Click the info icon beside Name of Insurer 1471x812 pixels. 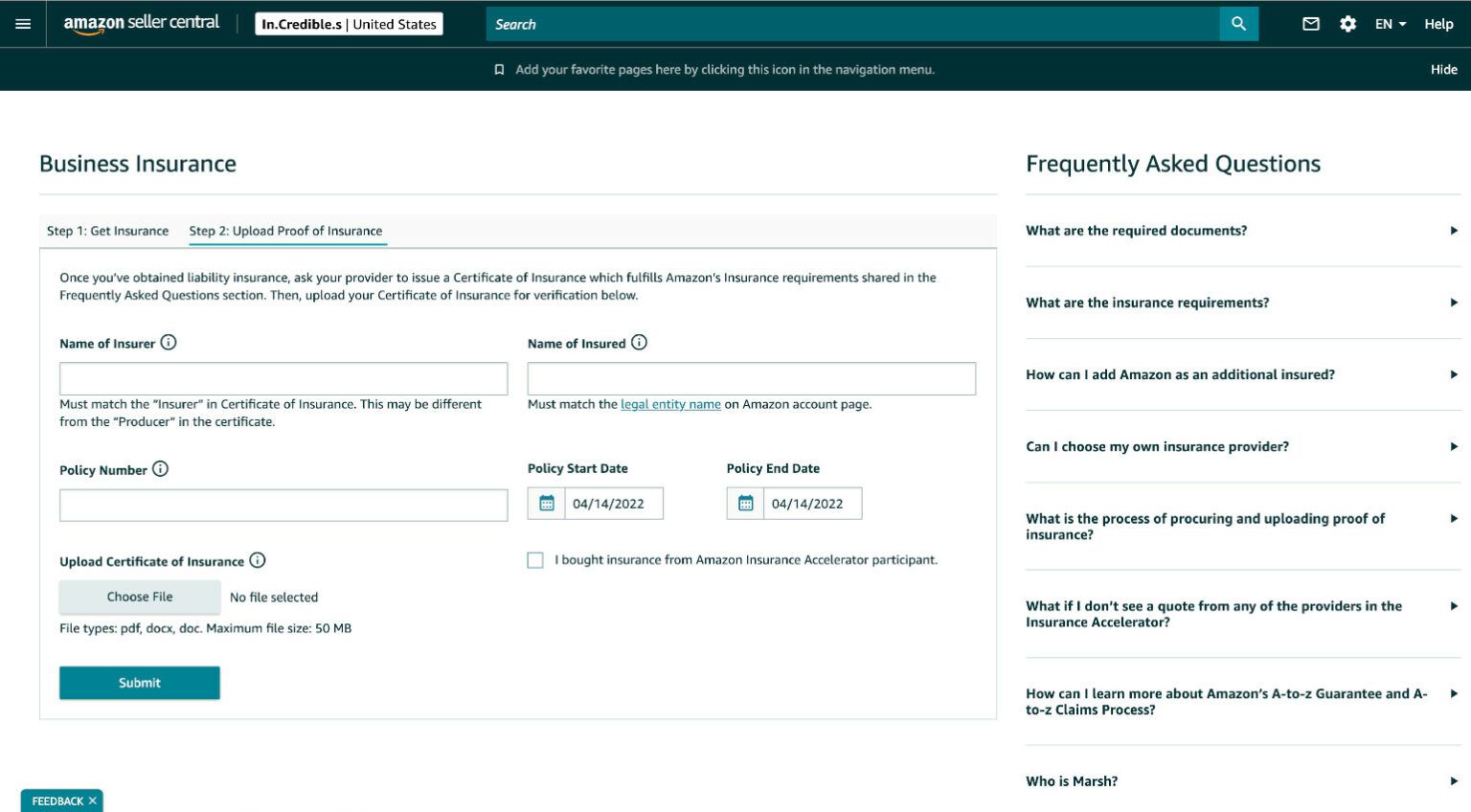(x=169, y=343)
